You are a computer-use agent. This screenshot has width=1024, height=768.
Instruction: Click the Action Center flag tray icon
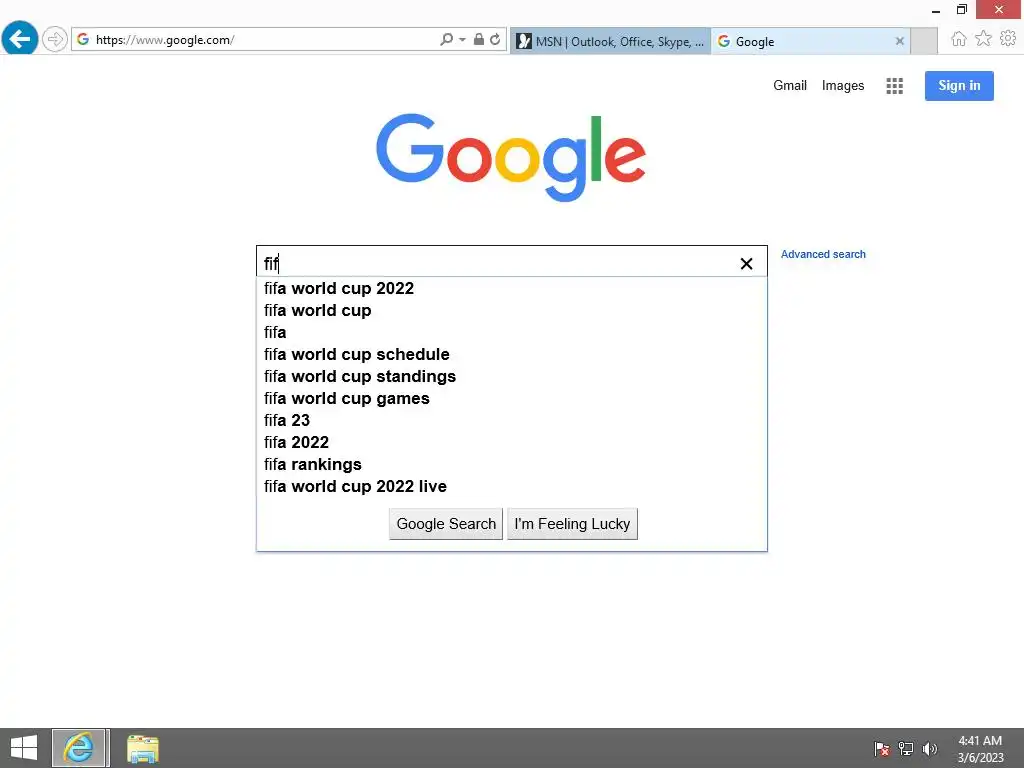(882, 748)
